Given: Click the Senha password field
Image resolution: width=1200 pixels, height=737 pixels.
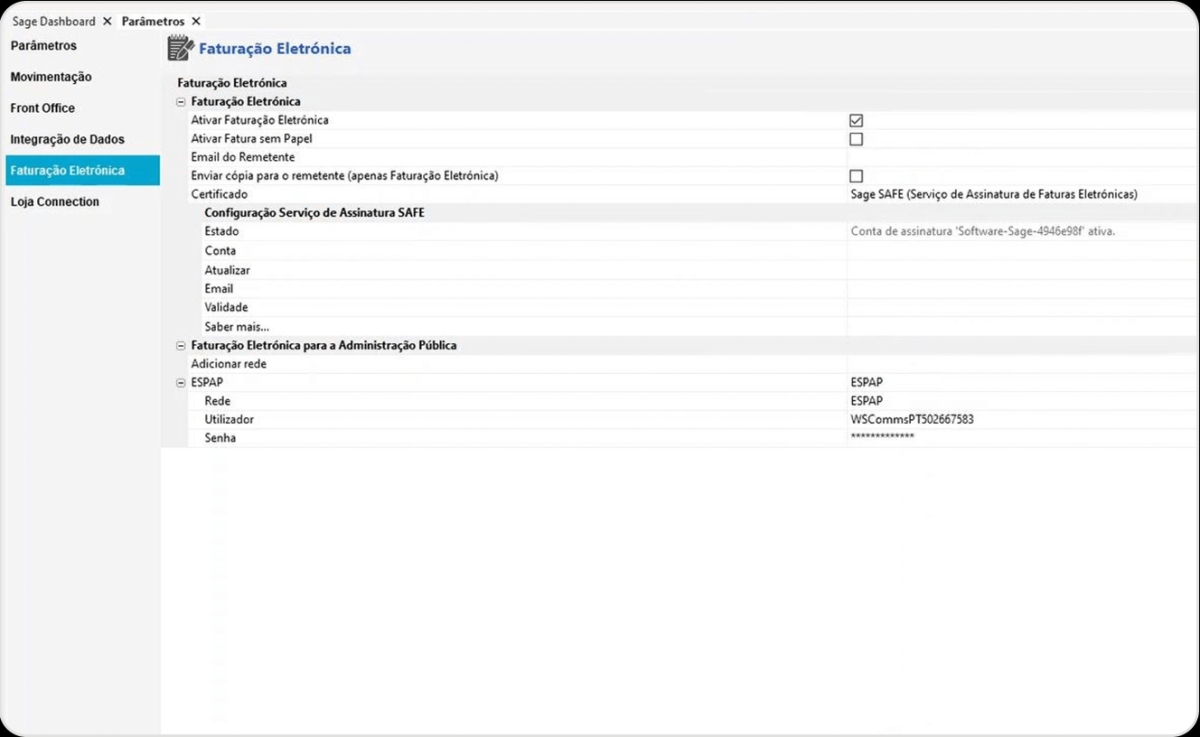Looking at the screenshot, I should click(x=1021, y=438).
